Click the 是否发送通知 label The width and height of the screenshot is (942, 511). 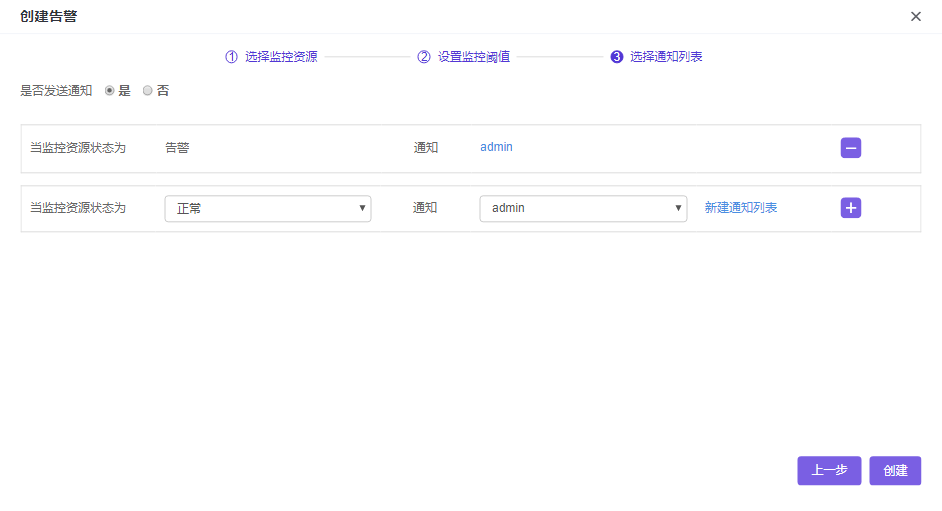(56, 91)
